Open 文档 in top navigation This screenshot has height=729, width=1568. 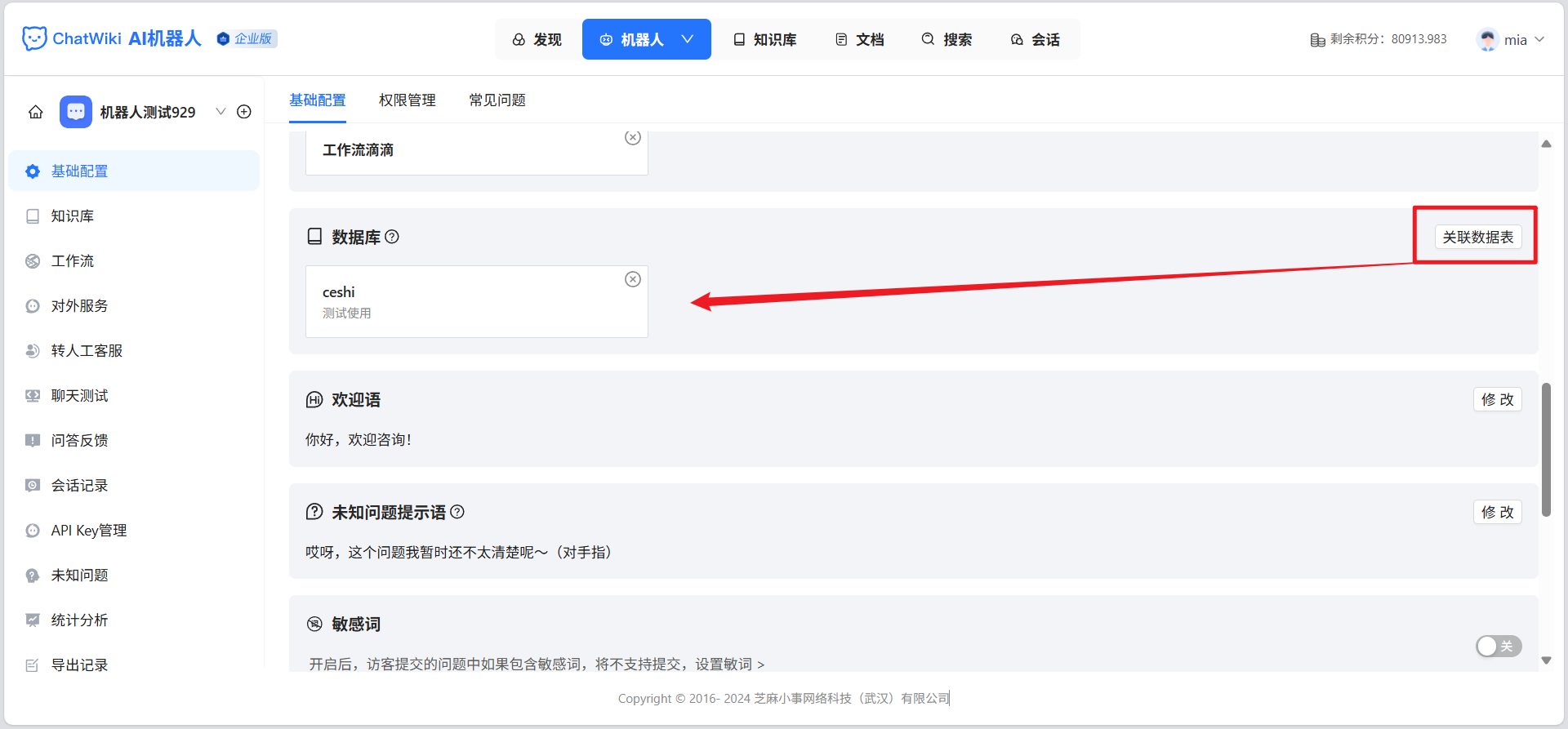pyautogui.click(x=859, y=39)
